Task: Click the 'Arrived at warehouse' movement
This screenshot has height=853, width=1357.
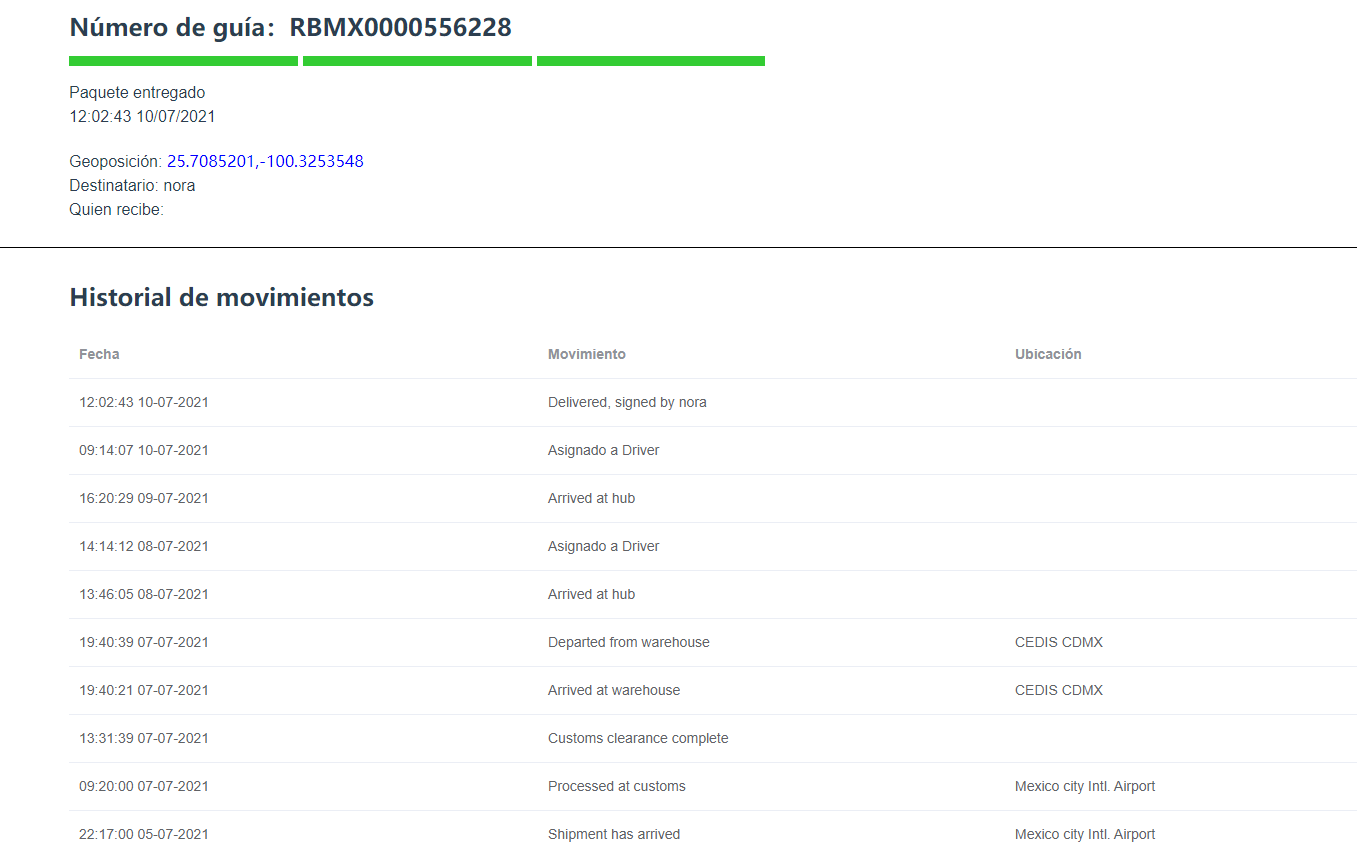Action: click(x=614, y=690)
